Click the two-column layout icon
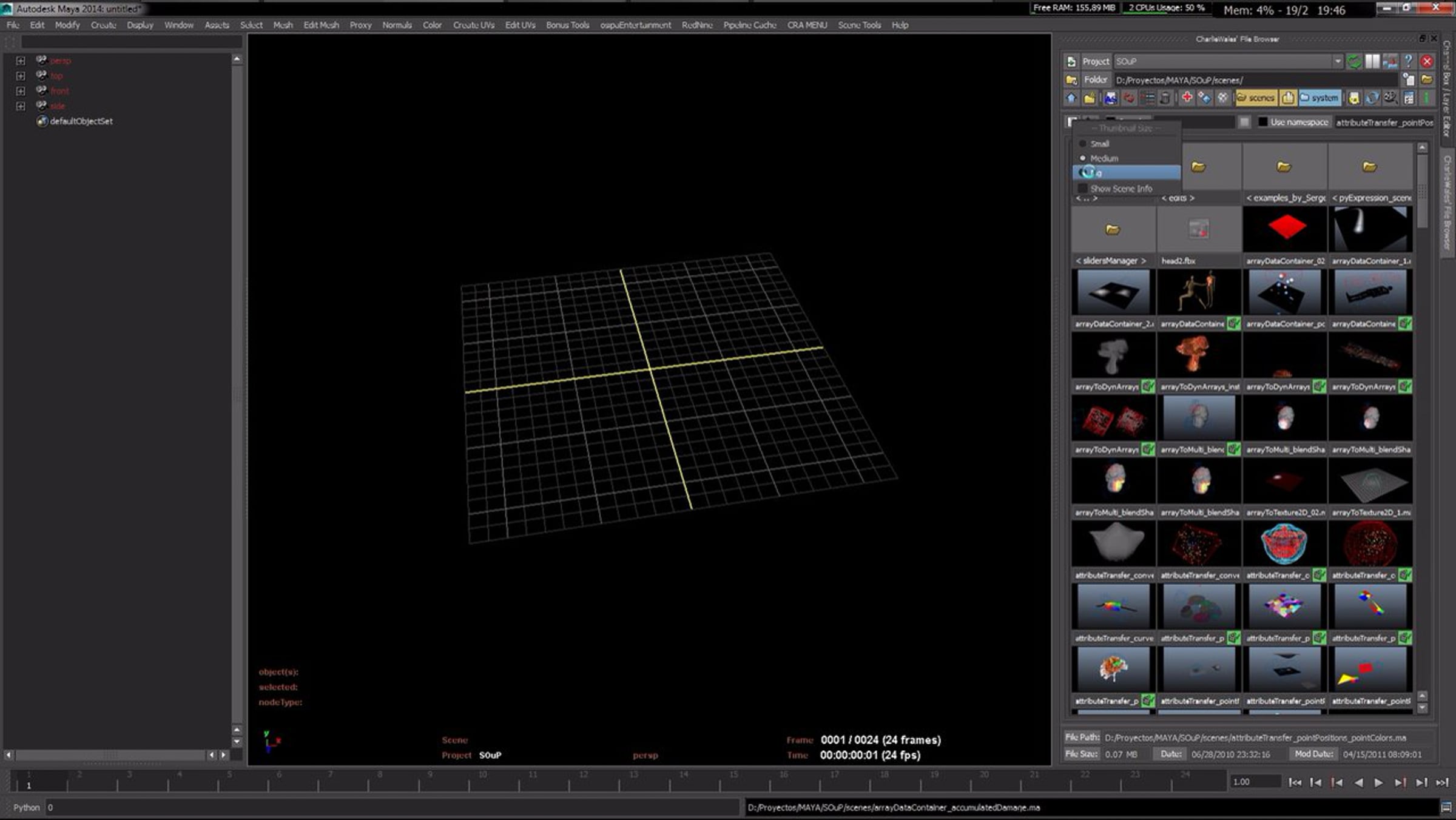Image resolution: width=1456 pixels, height=820 pixels. point(1372,61)
